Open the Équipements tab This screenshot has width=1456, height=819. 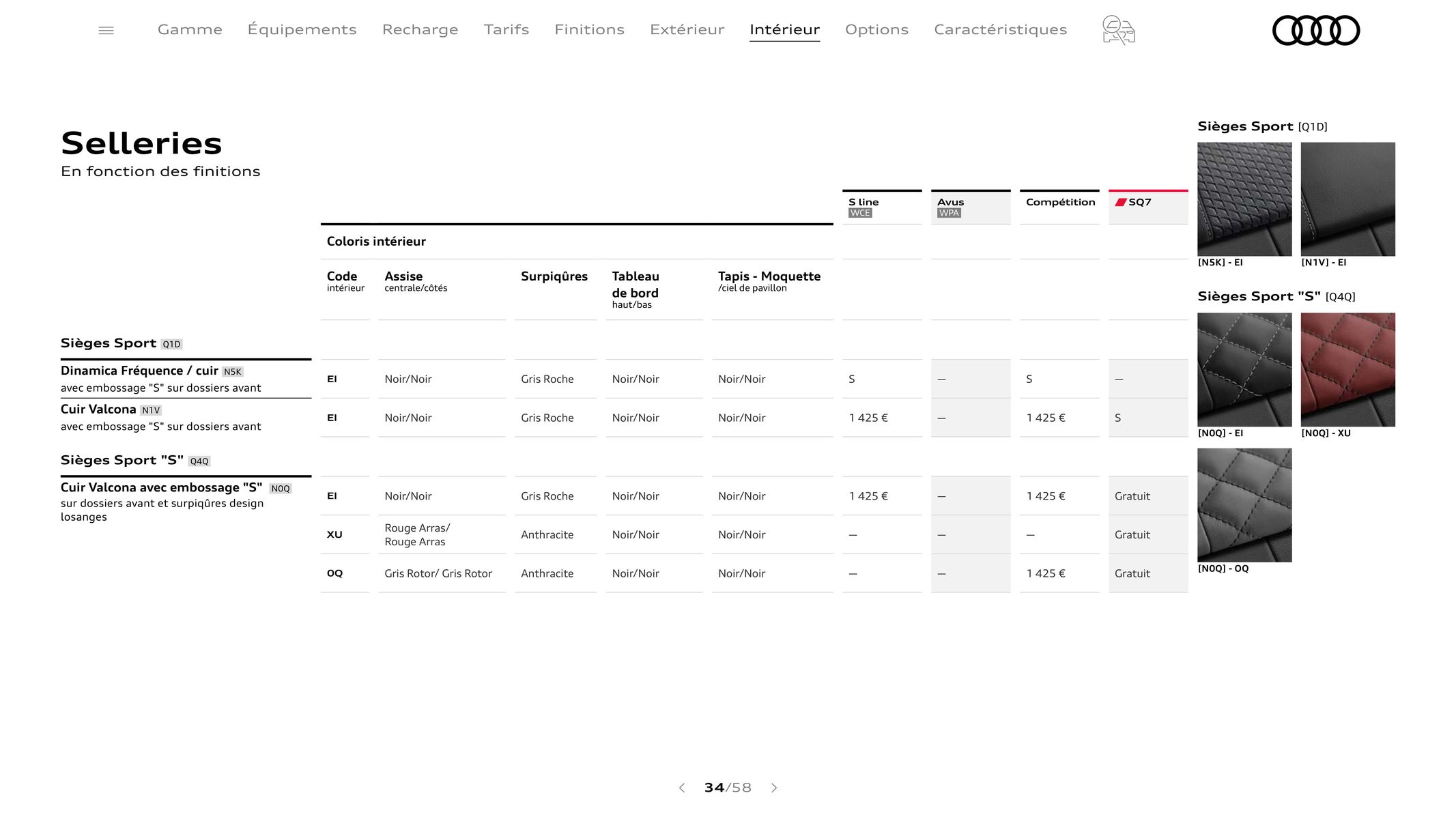(302, 29)
